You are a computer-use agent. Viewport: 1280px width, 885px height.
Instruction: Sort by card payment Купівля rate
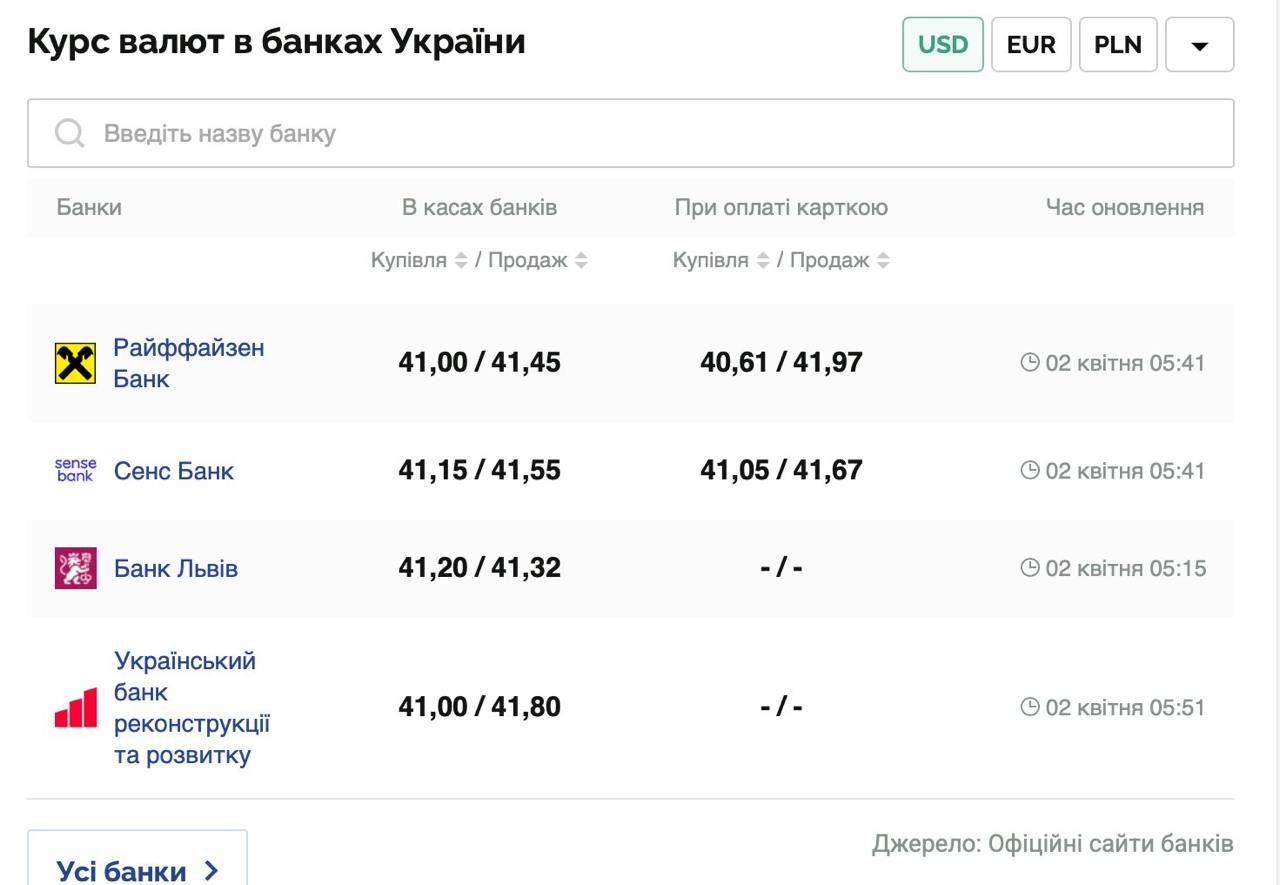click(762, 260)
